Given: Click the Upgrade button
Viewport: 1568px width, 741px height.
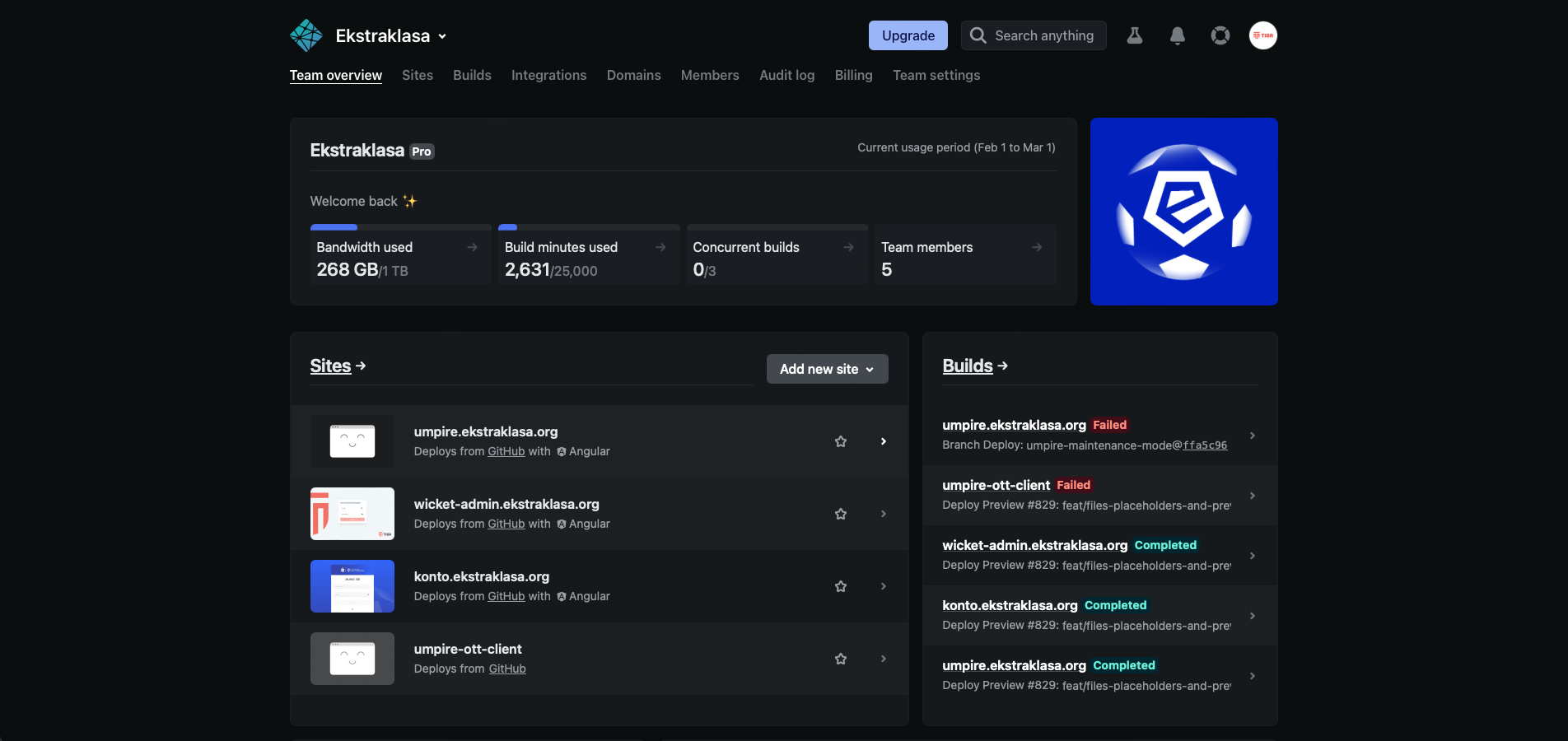Looking at the screenshot, I should point(908,35).
